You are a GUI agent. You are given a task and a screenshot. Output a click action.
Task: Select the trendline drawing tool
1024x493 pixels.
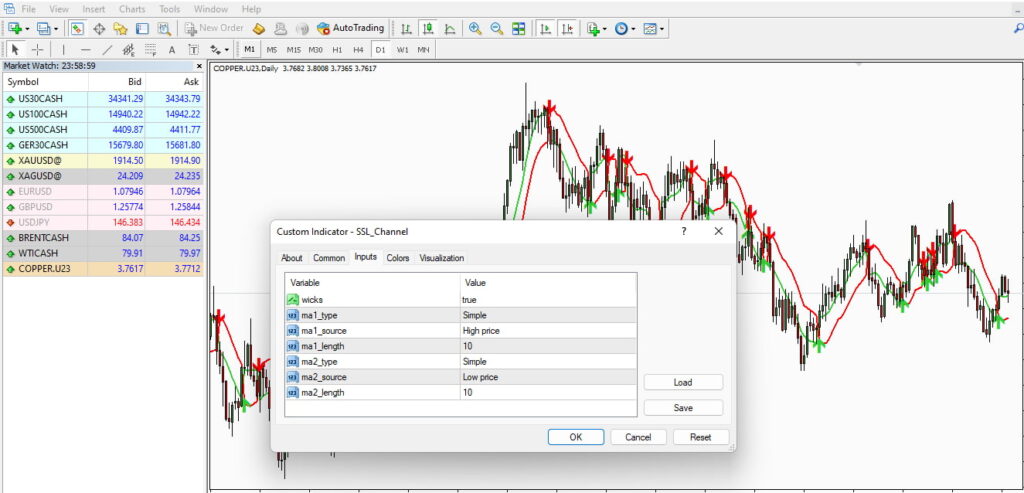pos(107,50)
